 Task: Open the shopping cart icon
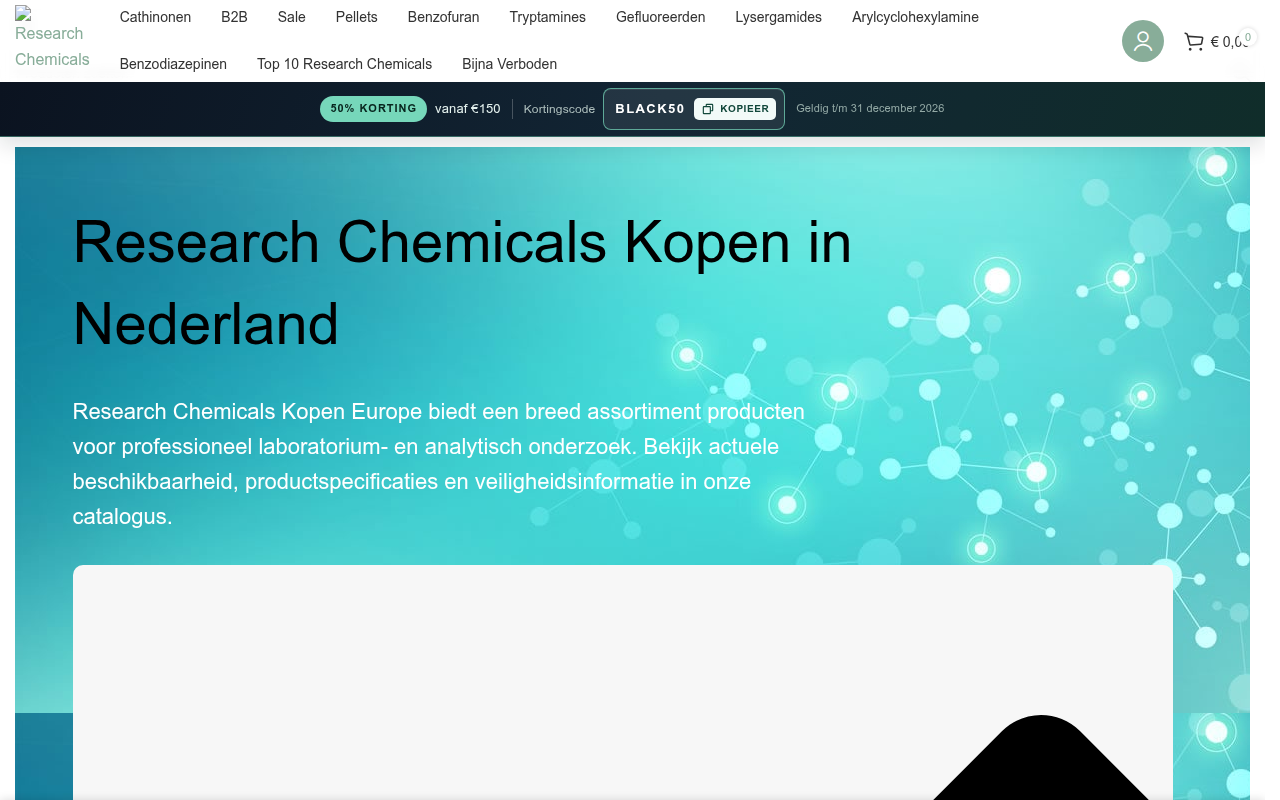1194,42
